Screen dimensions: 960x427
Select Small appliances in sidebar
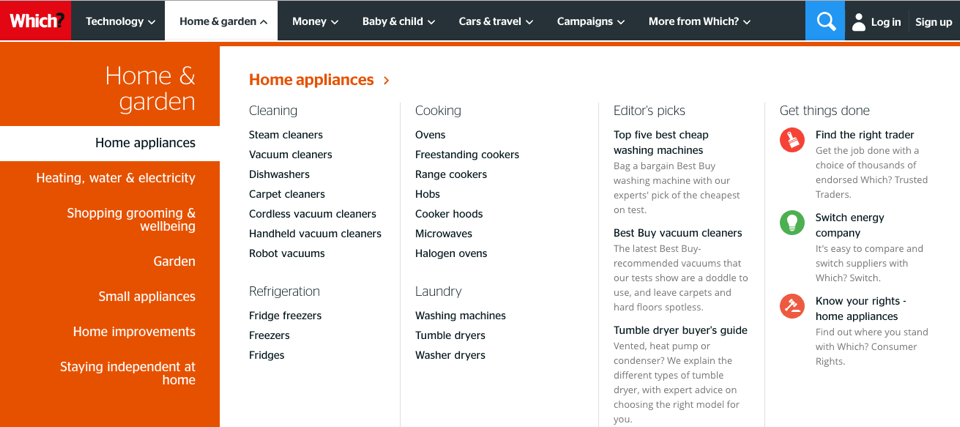(147, 297)
